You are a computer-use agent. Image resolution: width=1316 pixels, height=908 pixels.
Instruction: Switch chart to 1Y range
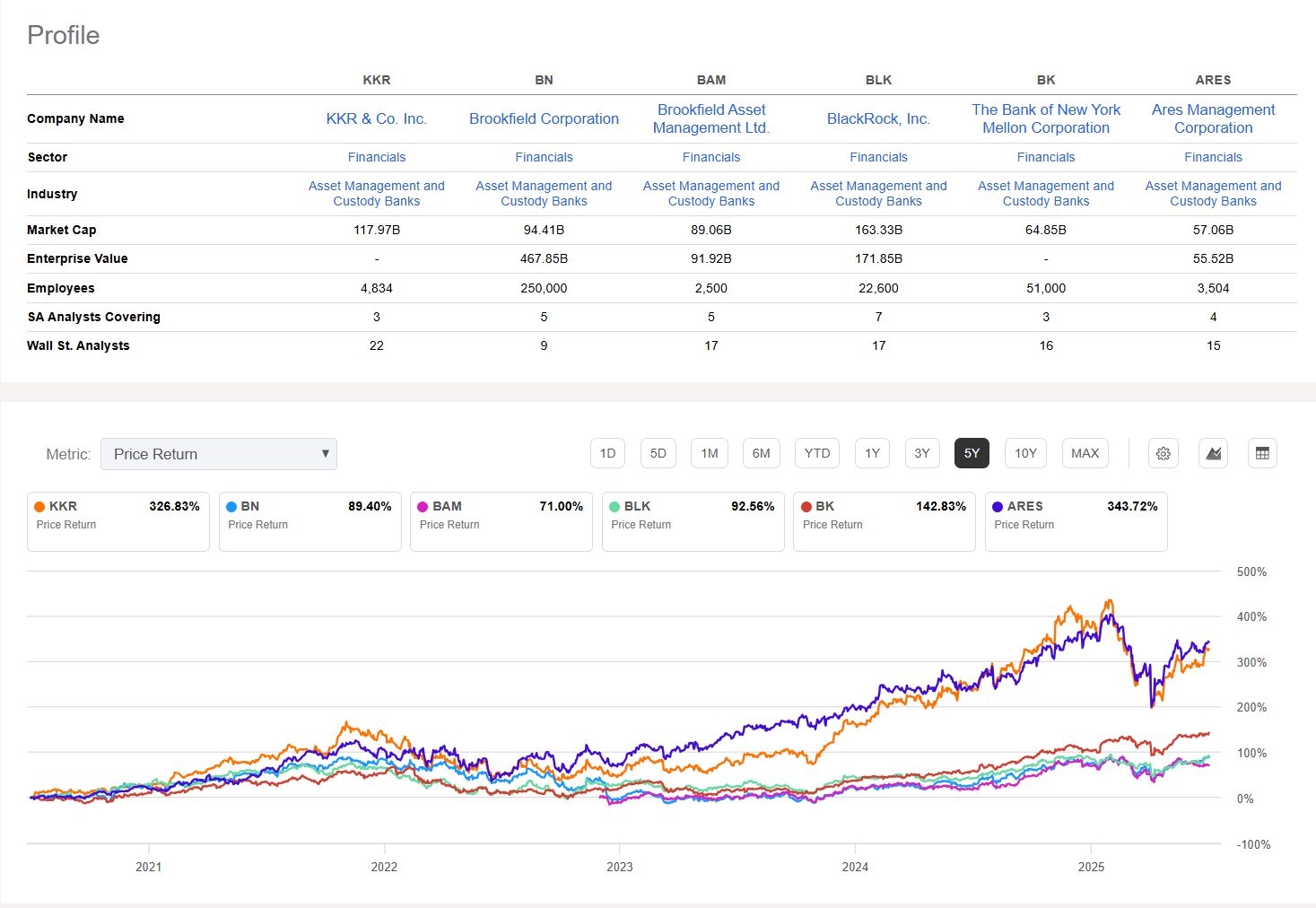click(872, 453)
